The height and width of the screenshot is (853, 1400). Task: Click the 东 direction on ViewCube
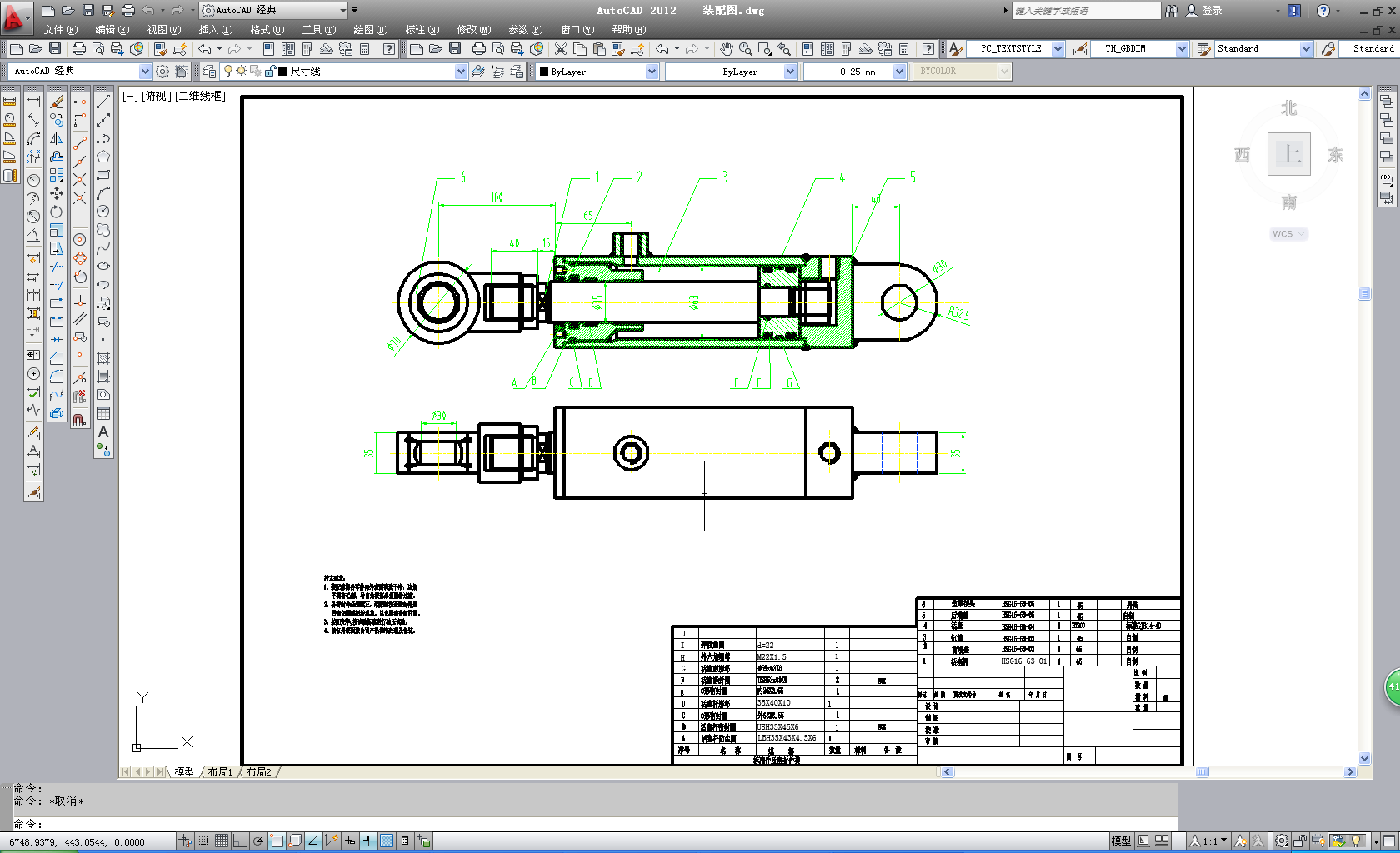1336,155
